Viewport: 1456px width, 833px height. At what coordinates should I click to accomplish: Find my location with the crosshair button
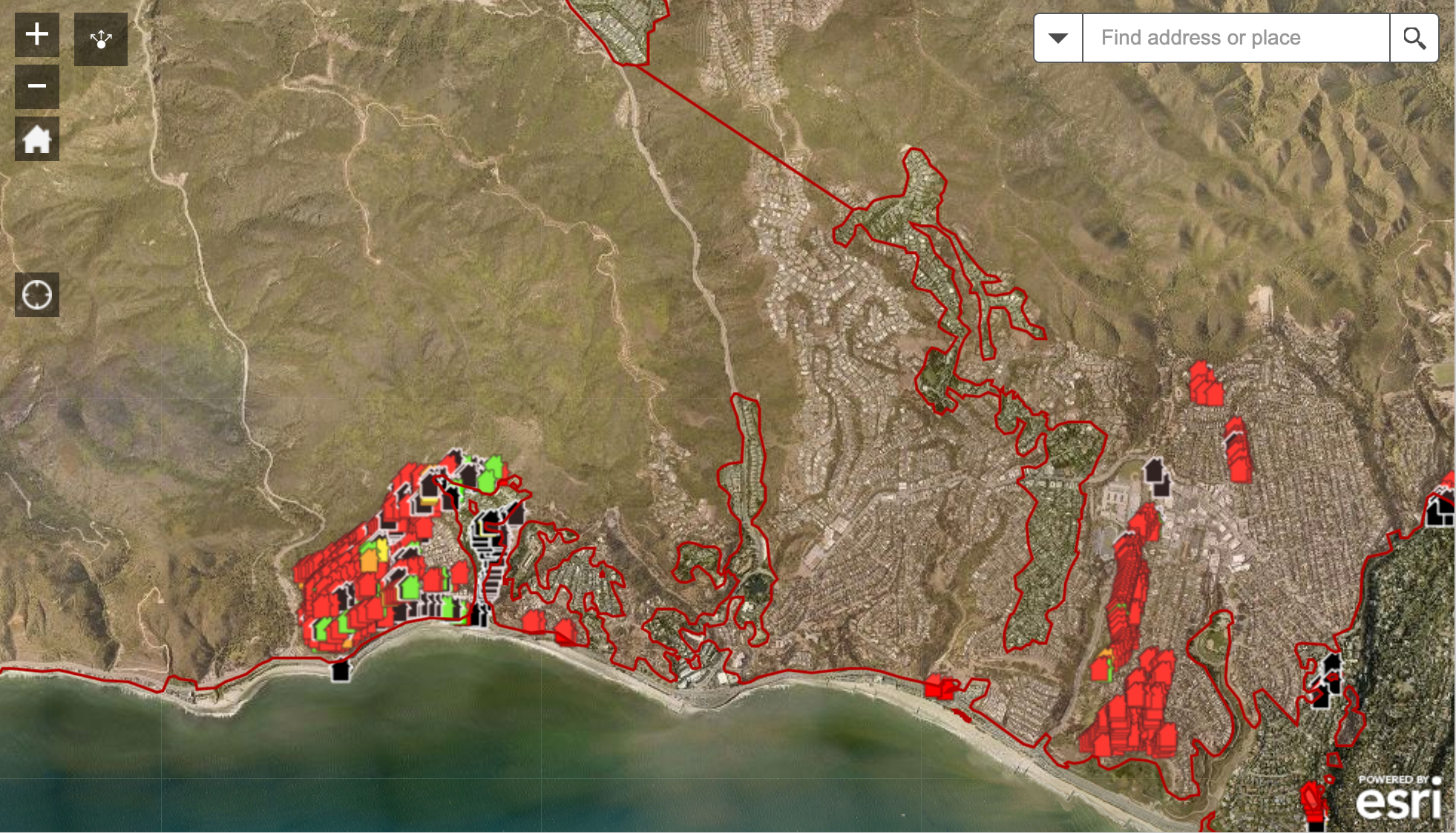(37, 295)
